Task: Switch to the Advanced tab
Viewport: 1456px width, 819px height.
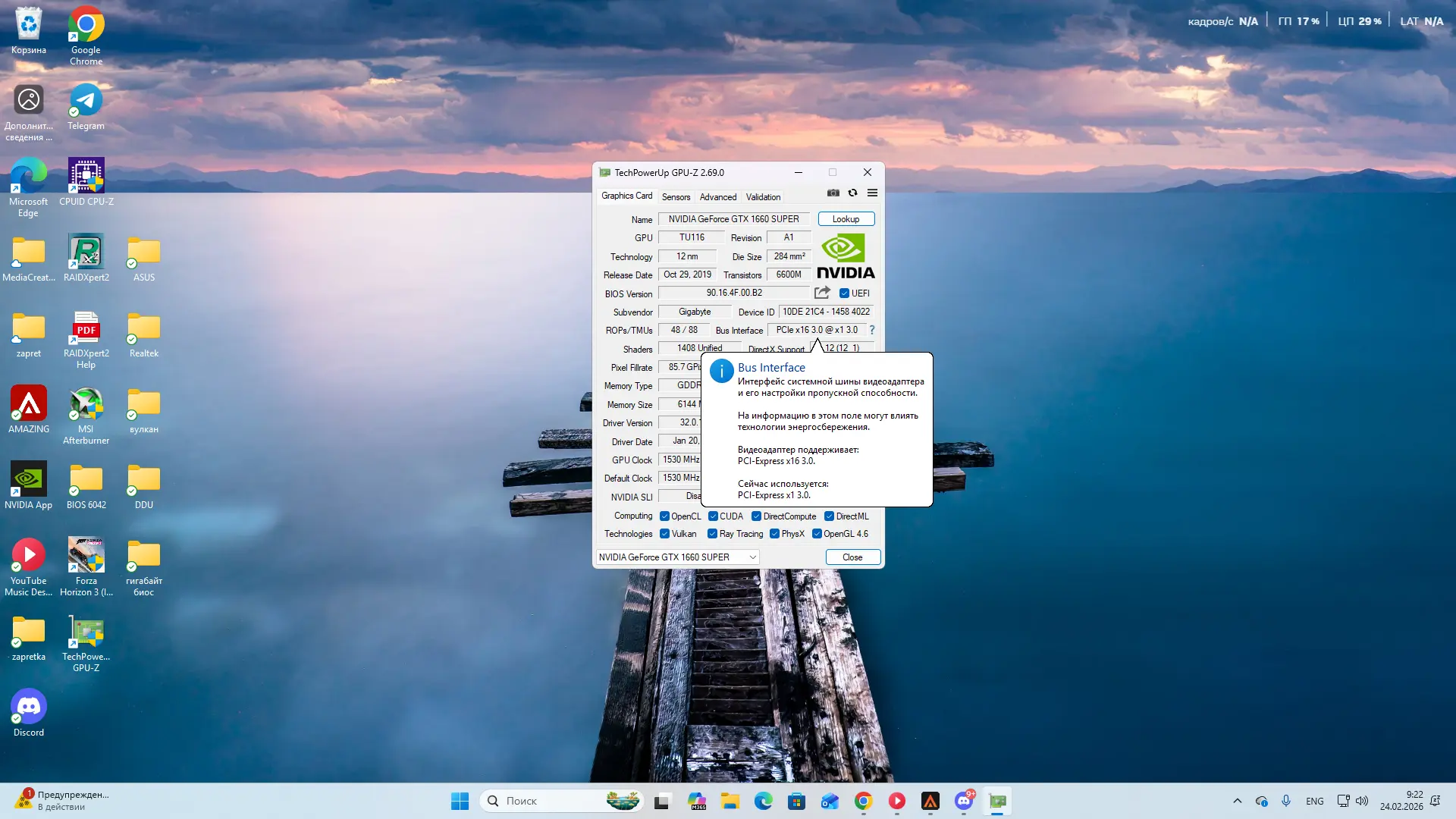Action: click(717, 197)
